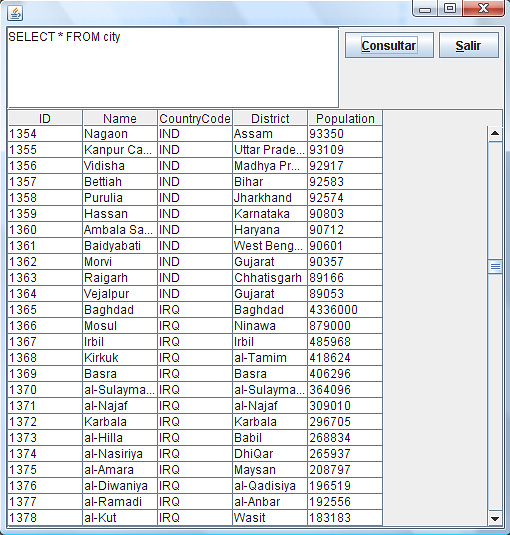Select the District cell 'Haryana'

(270, 230)
